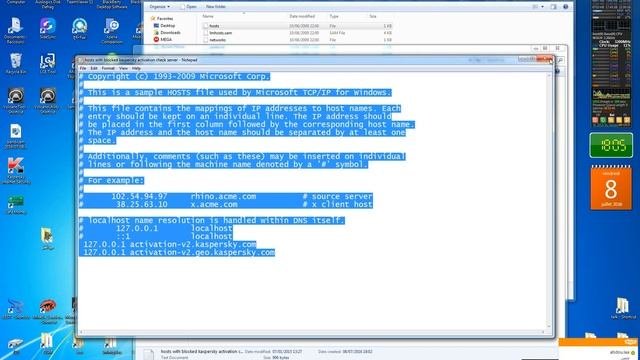Sort by the Type column header
Image resolution: width=640 pixels, height=360 pixels.
tap(334, 16)
